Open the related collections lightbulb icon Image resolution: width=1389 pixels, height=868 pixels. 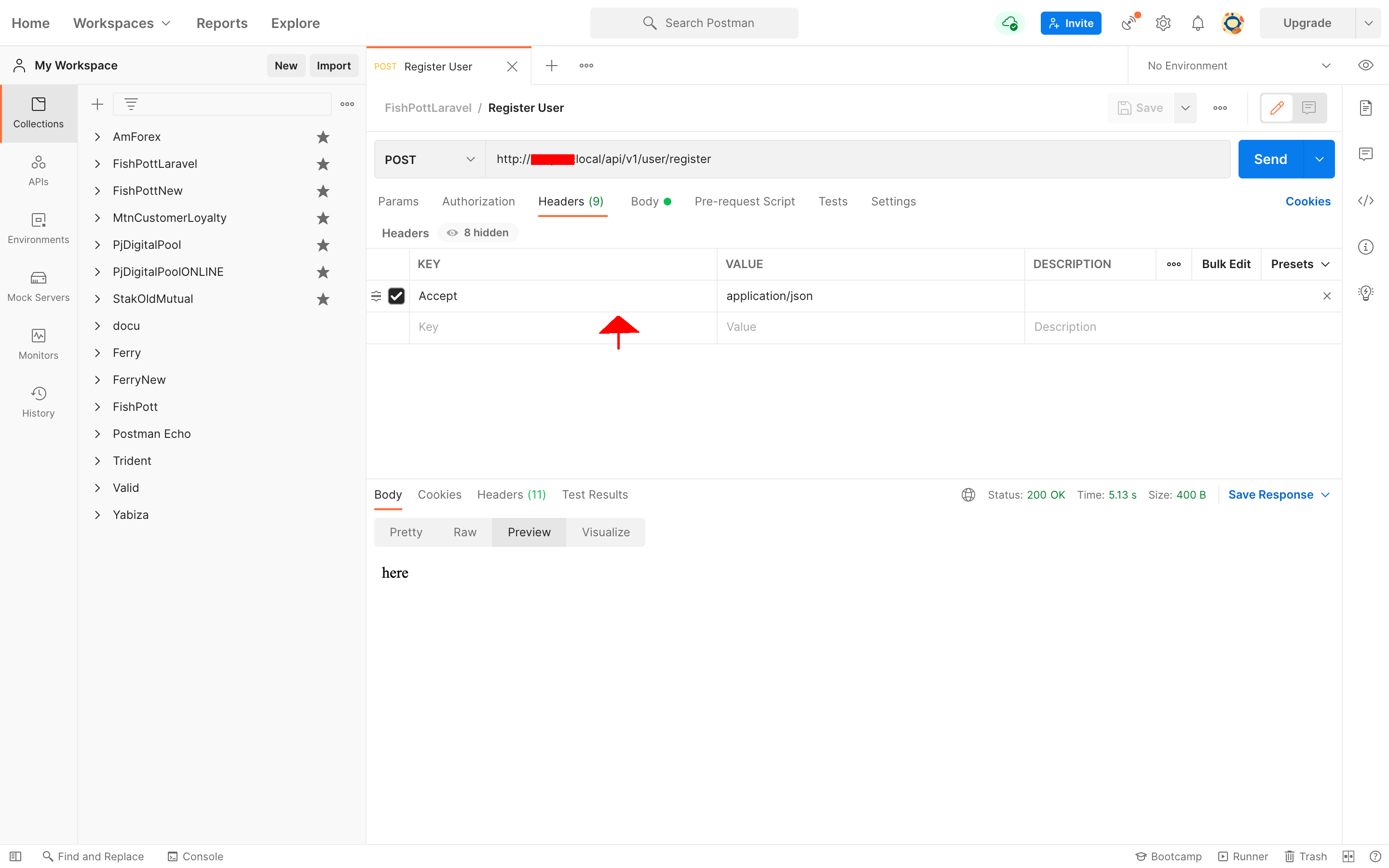pos(1366,293)
